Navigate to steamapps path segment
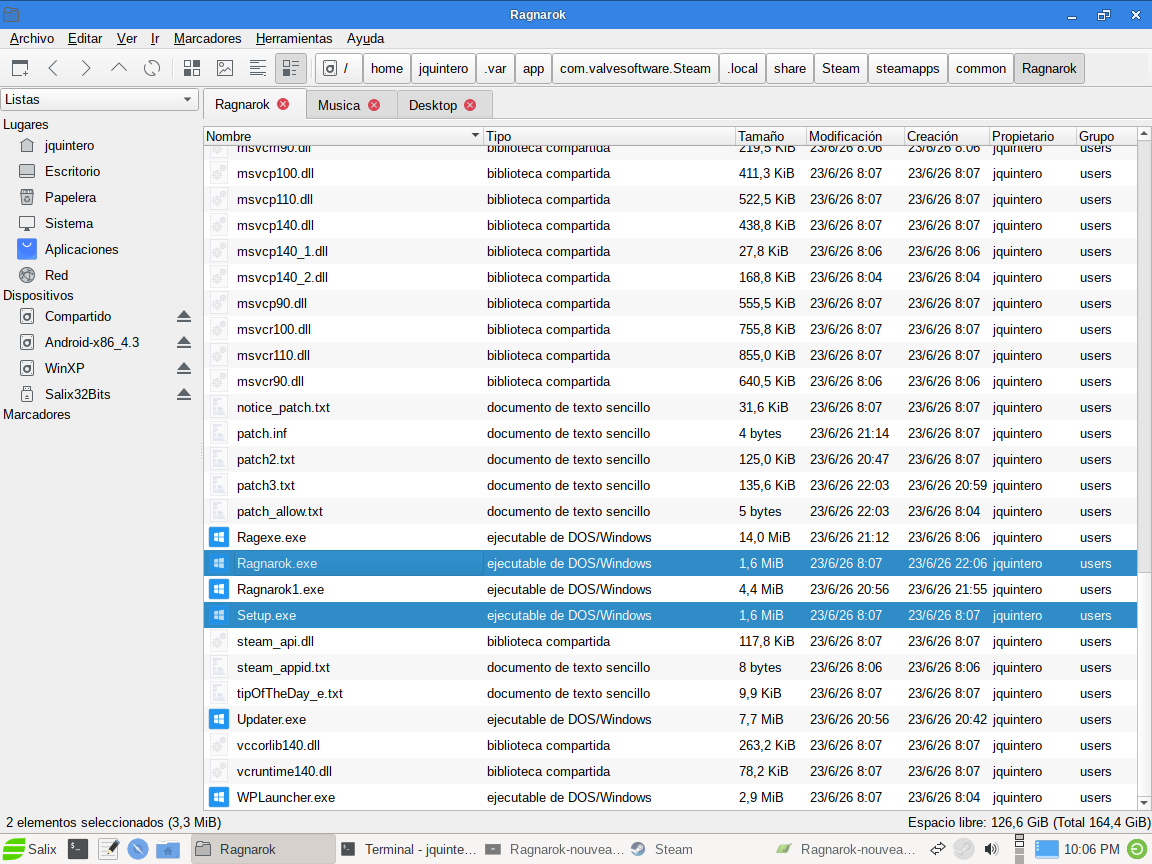The width and height of the screenshot is (1152, 864). [x=907, y=68]
